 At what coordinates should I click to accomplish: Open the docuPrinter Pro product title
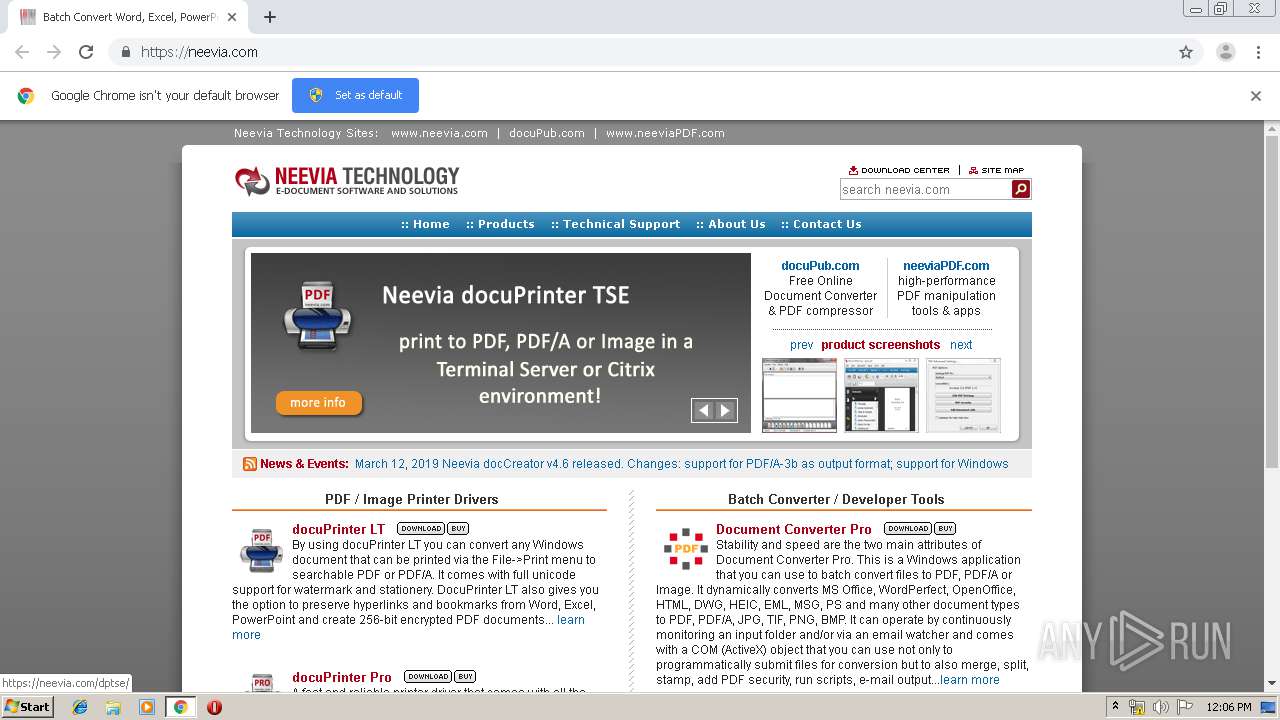pos(342,677)
